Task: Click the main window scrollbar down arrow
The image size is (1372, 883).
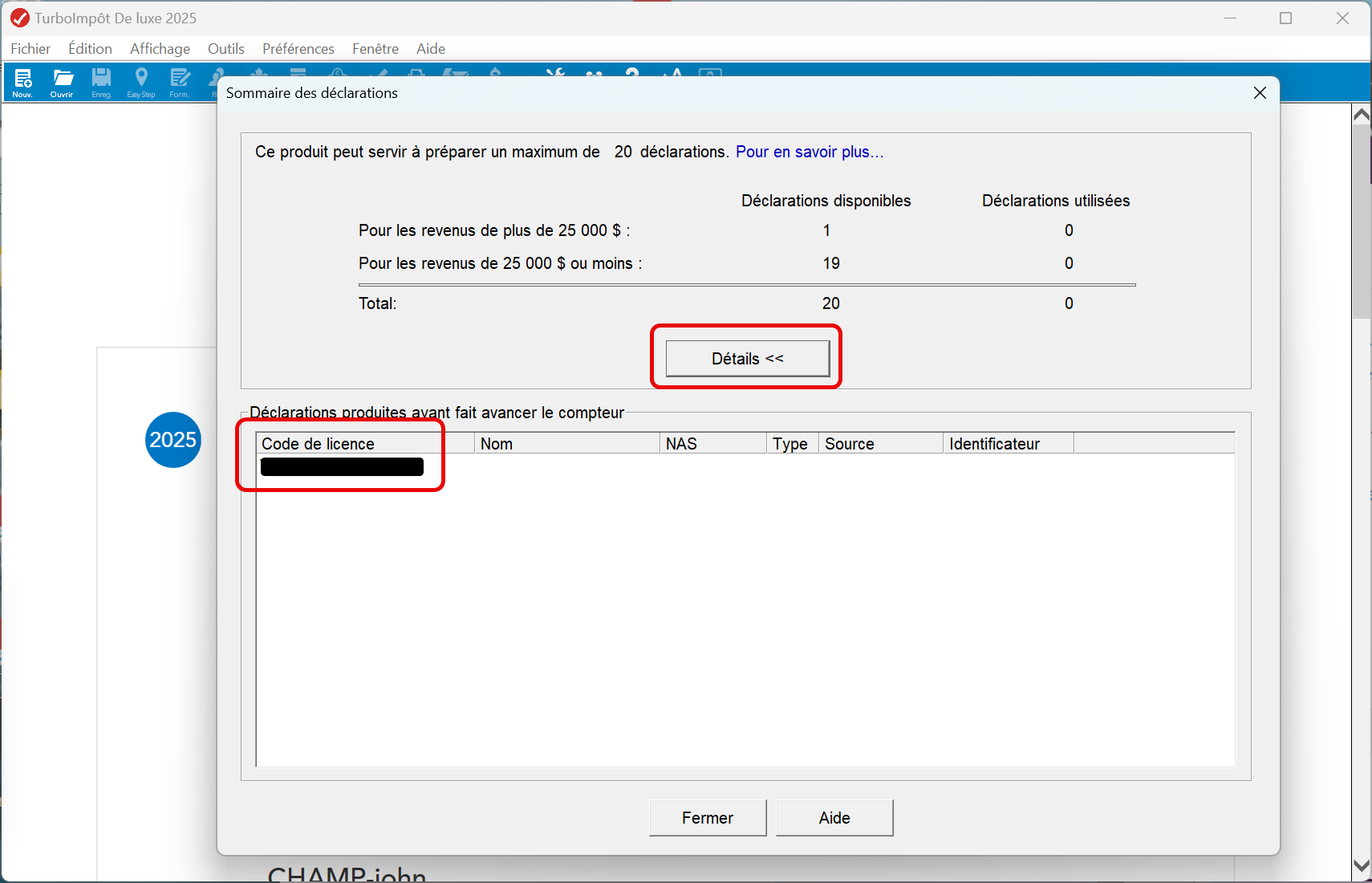Action: [1362, 865]
